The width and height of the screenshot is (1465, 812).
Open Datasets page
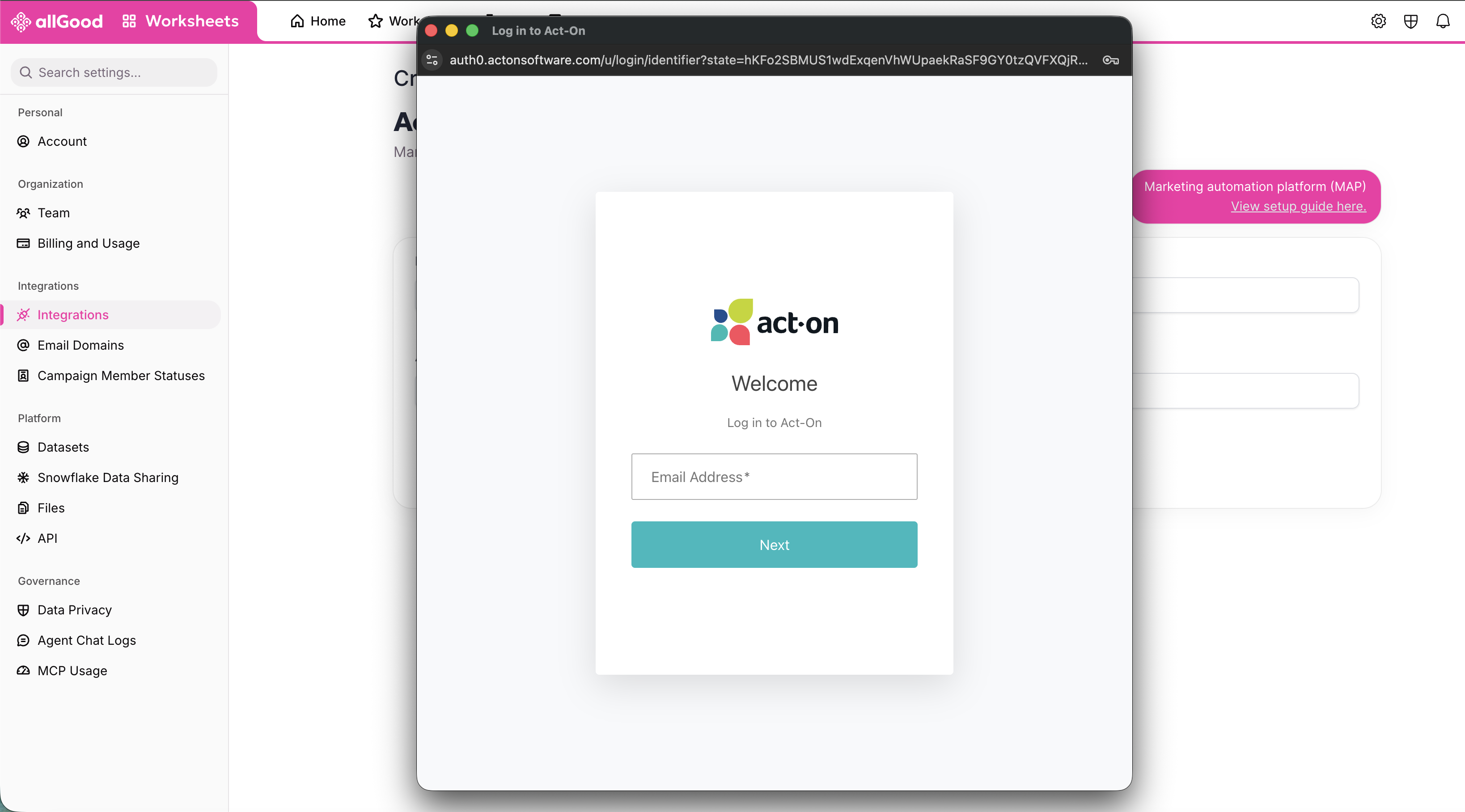110,448
